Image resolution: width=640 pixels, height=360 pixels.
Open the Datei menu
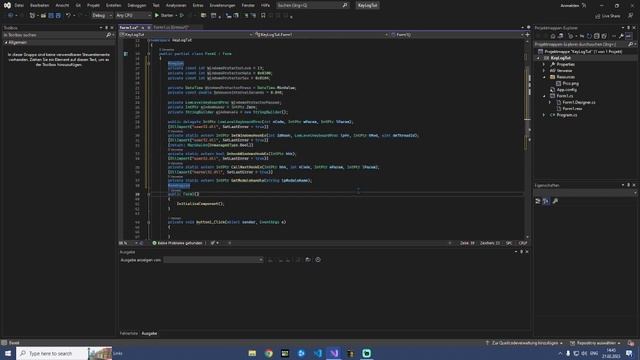tap(19, 5)
